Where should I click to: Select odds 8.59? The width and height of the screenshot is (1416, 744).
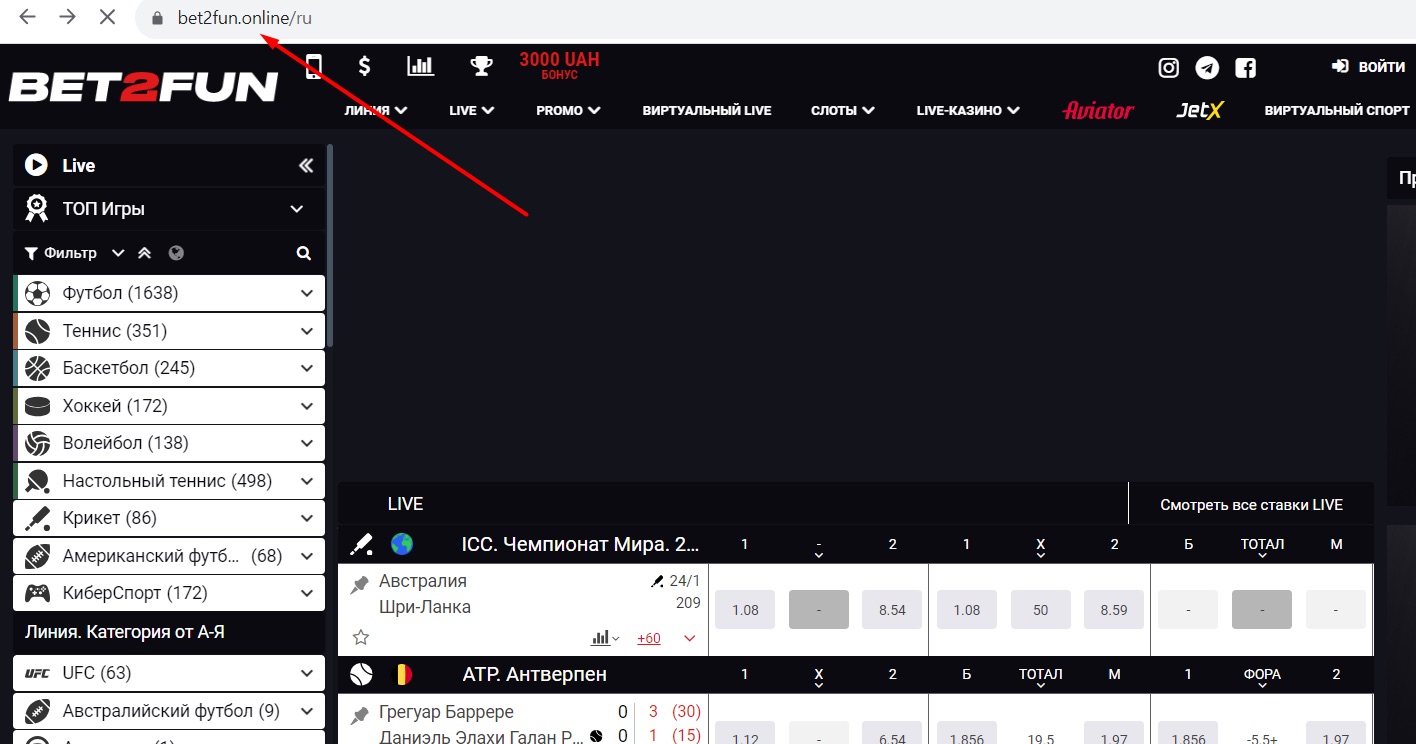point(1114,609)
